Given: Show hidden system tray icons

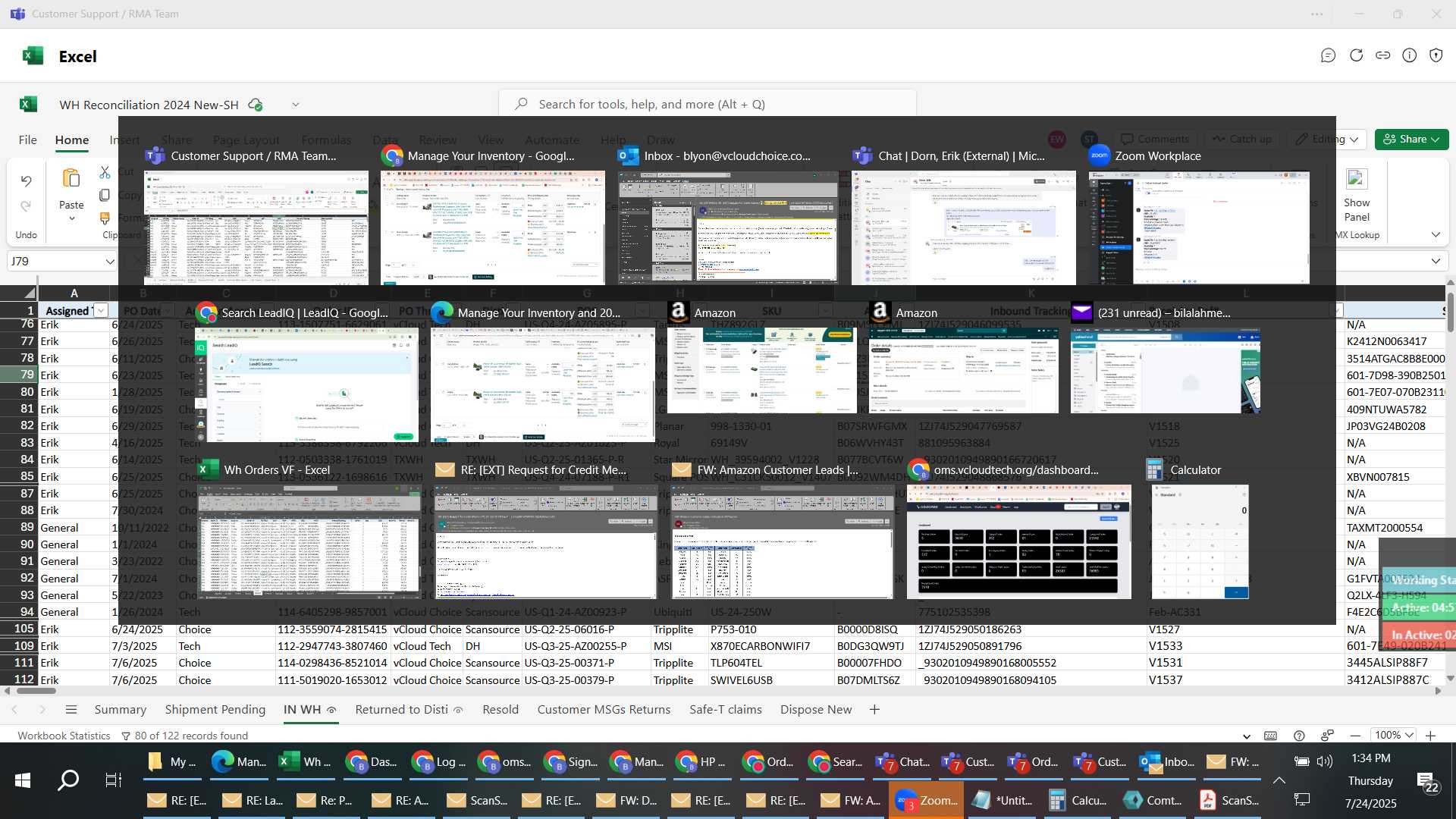Looking at the screenshot, I should pos(1279,780).
